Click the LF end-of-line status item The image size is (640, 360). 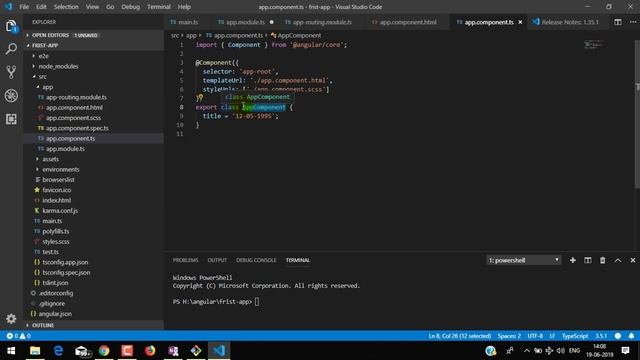552,336
